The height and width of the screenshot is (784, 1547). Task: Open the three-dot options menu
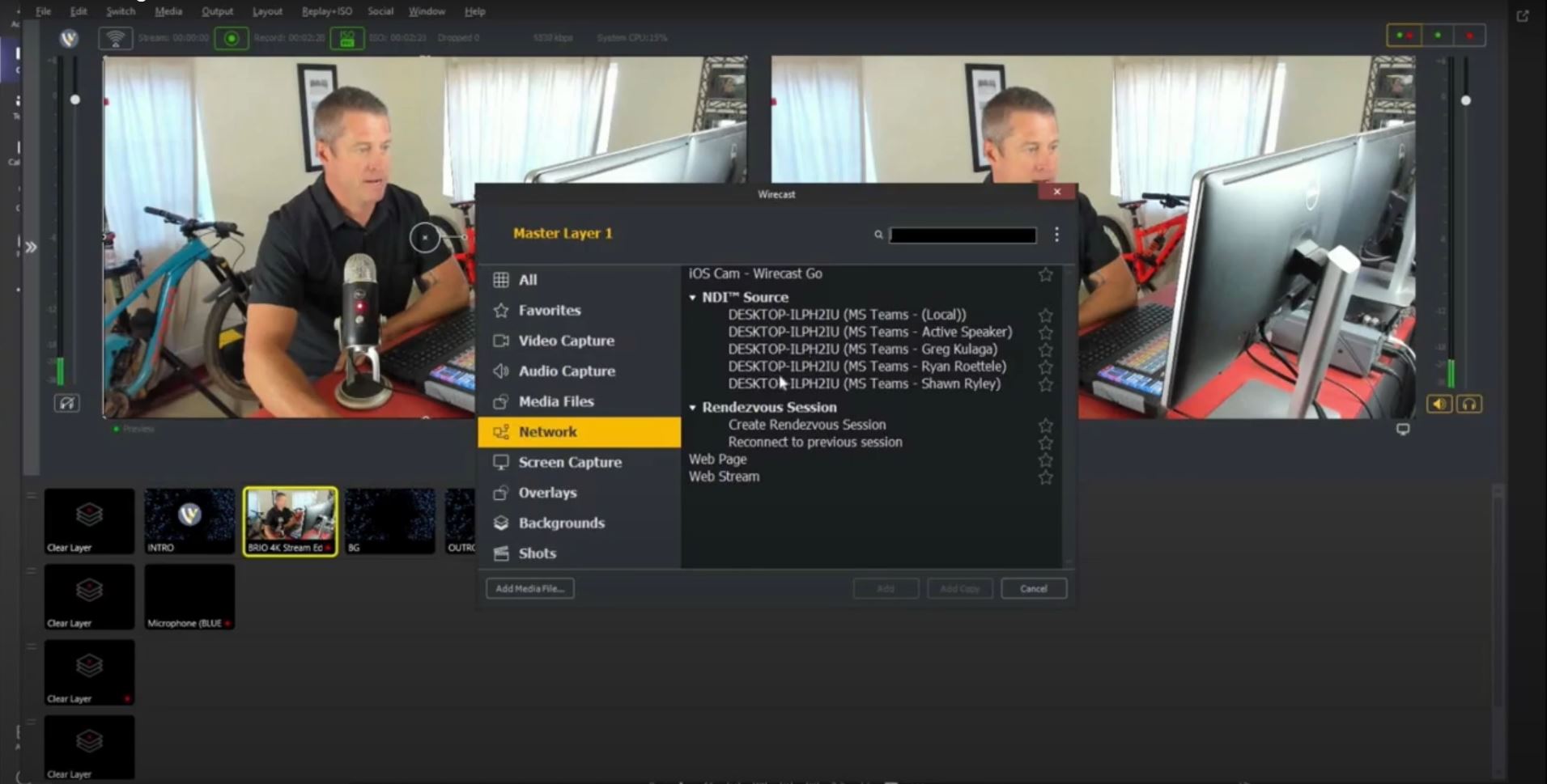1056,235
